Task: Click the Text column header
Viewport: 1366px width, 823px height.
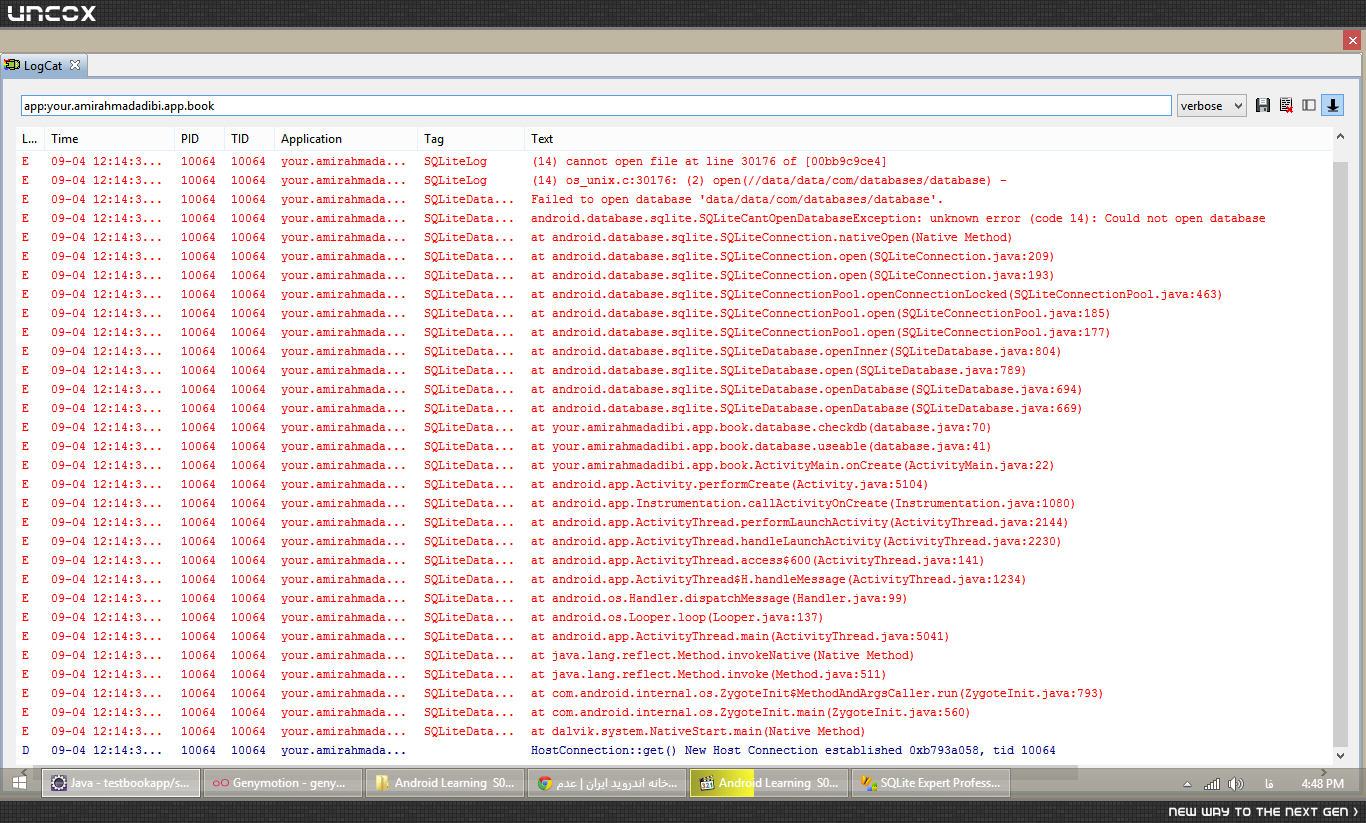Action: point(928,139)
